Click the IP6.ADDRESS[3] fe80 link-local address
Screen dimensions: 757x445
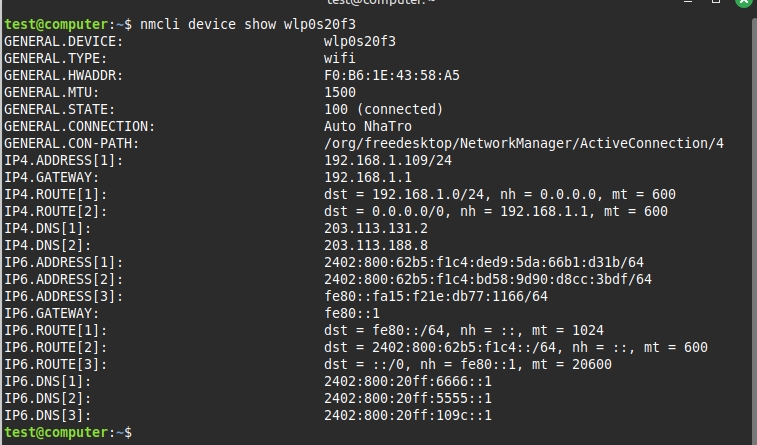click(436, 296)
